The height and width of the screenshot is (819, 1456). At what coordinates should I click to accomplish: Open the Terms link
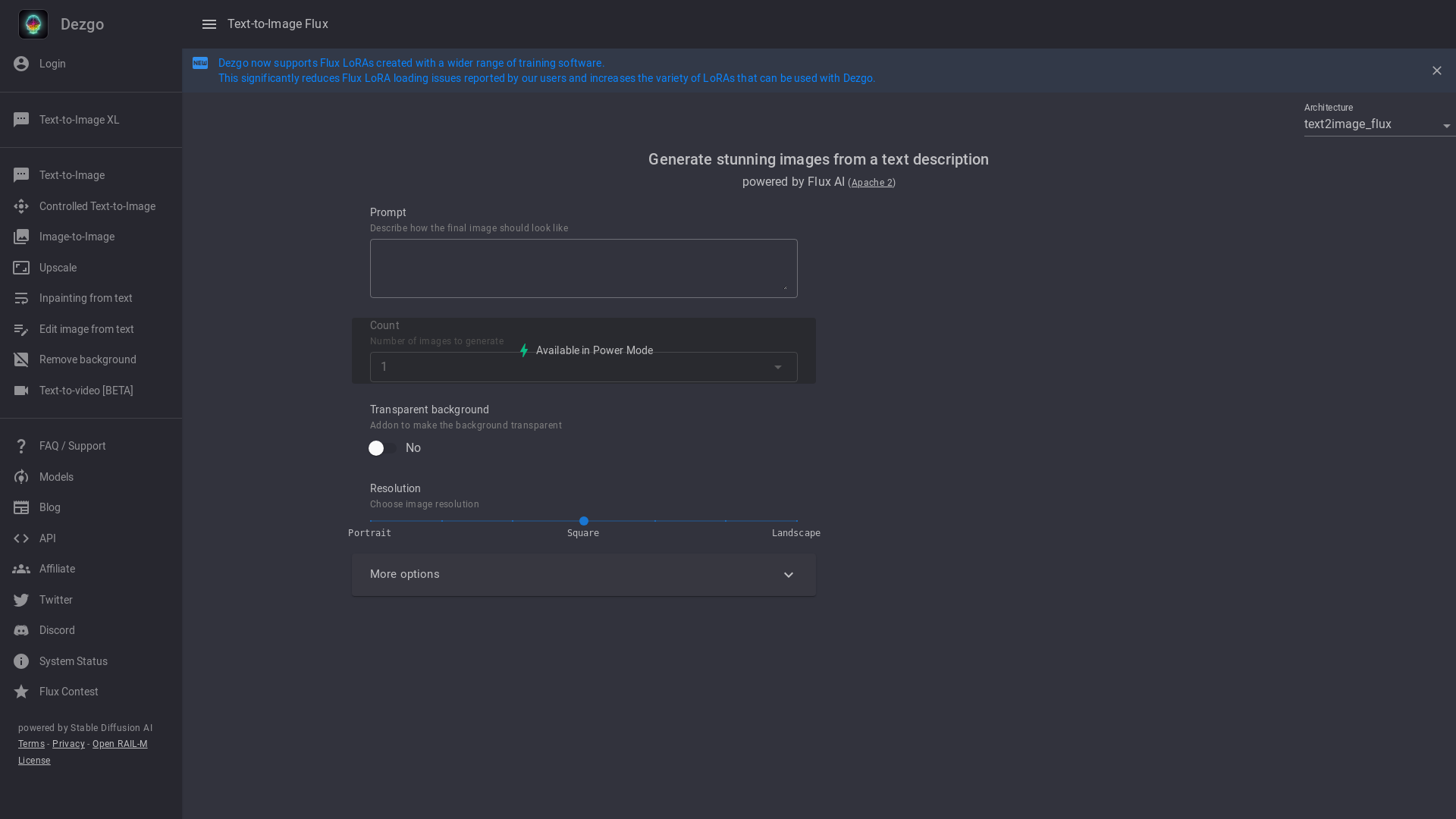[31, 744]
